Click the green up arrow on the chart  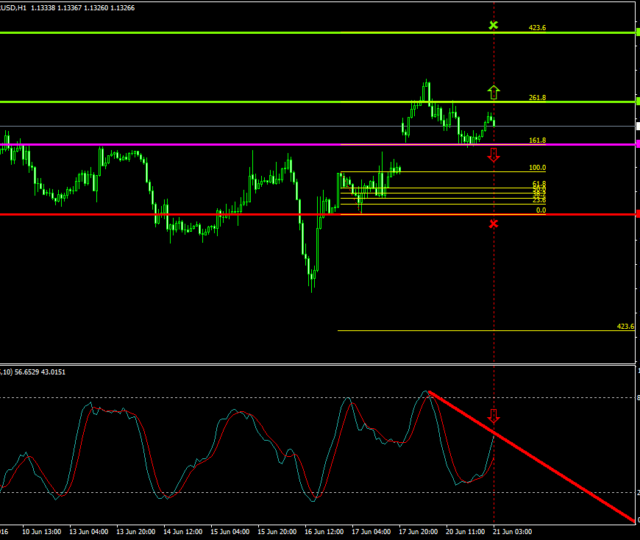[x=493, y=93]
